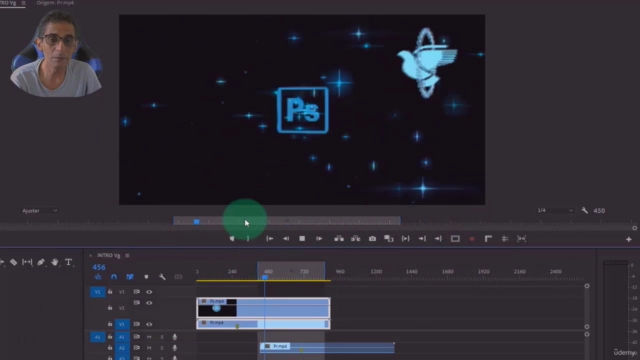
Task: Toggle sync lock on track V3
Action: coord(136,292)
